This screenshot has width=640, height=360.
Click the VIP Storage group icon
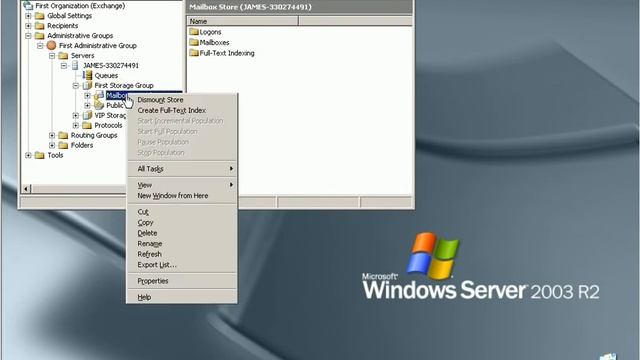(x=87, y=116)
